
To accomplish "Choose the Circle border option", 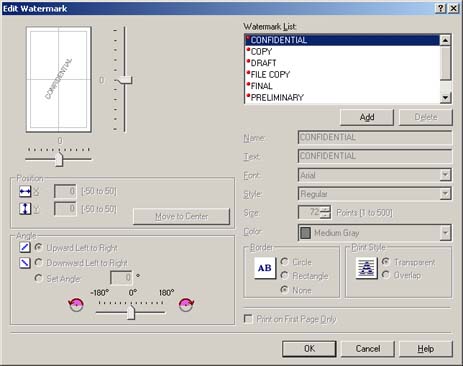I will pyautogui.click(x=284, y=262).
